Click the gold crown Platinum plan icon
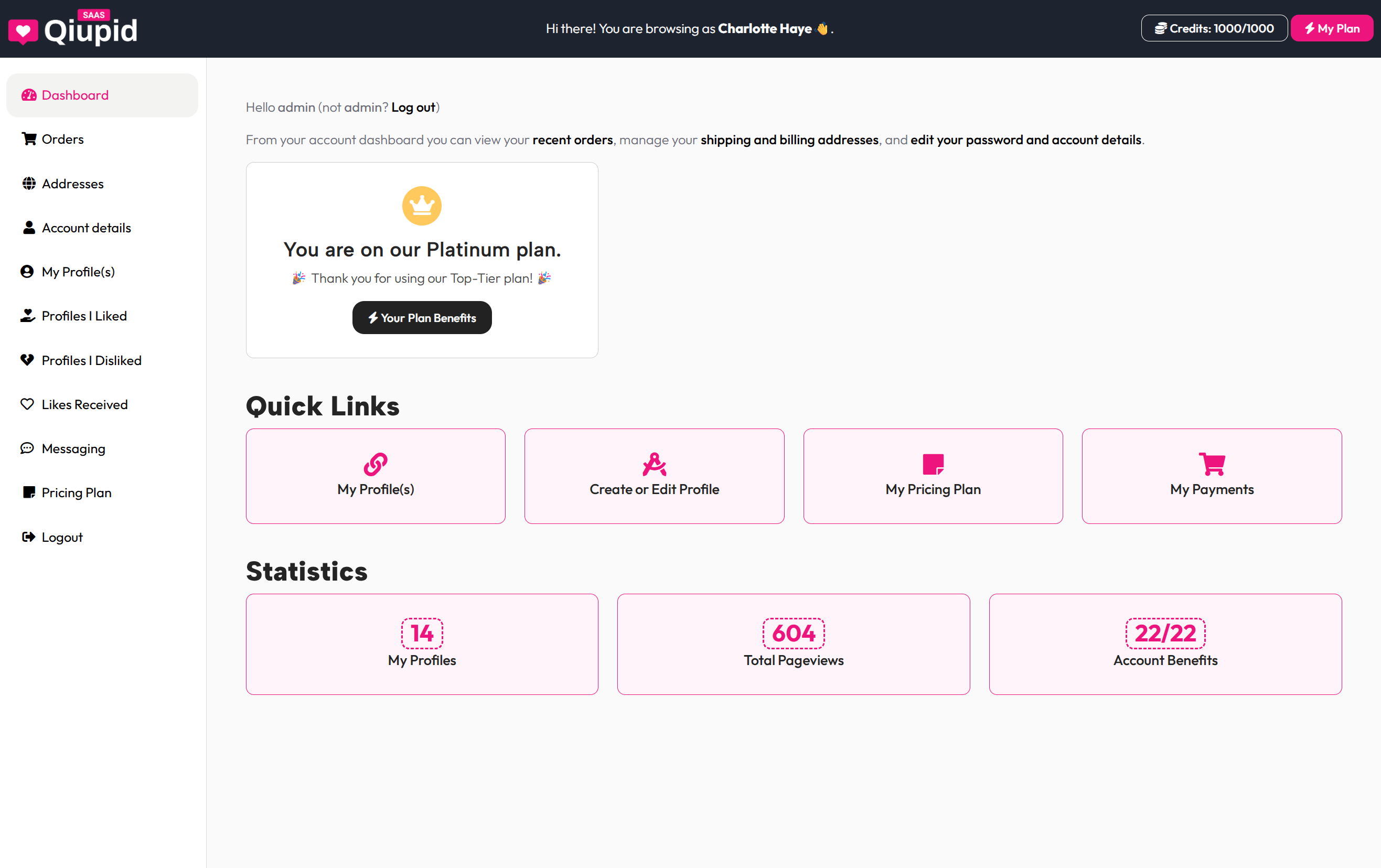 click(422, 205)
